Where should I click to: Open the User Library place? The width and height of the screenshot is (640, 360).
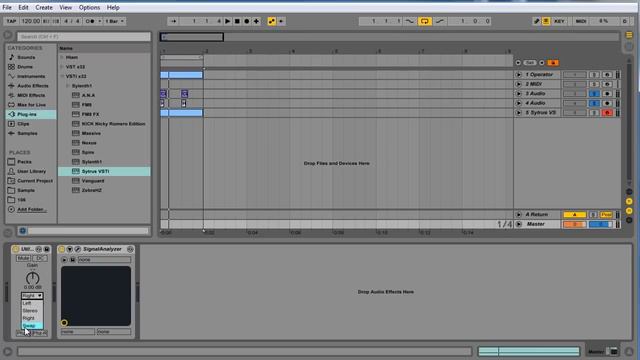tap(31, 171)
